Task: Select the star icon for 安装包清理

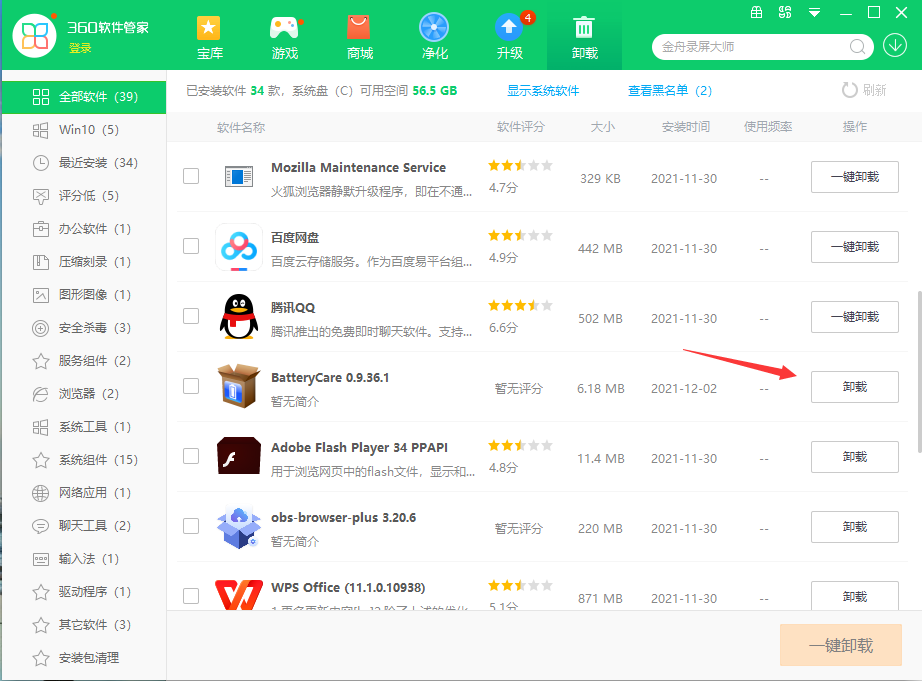Action: coord(41,657)
